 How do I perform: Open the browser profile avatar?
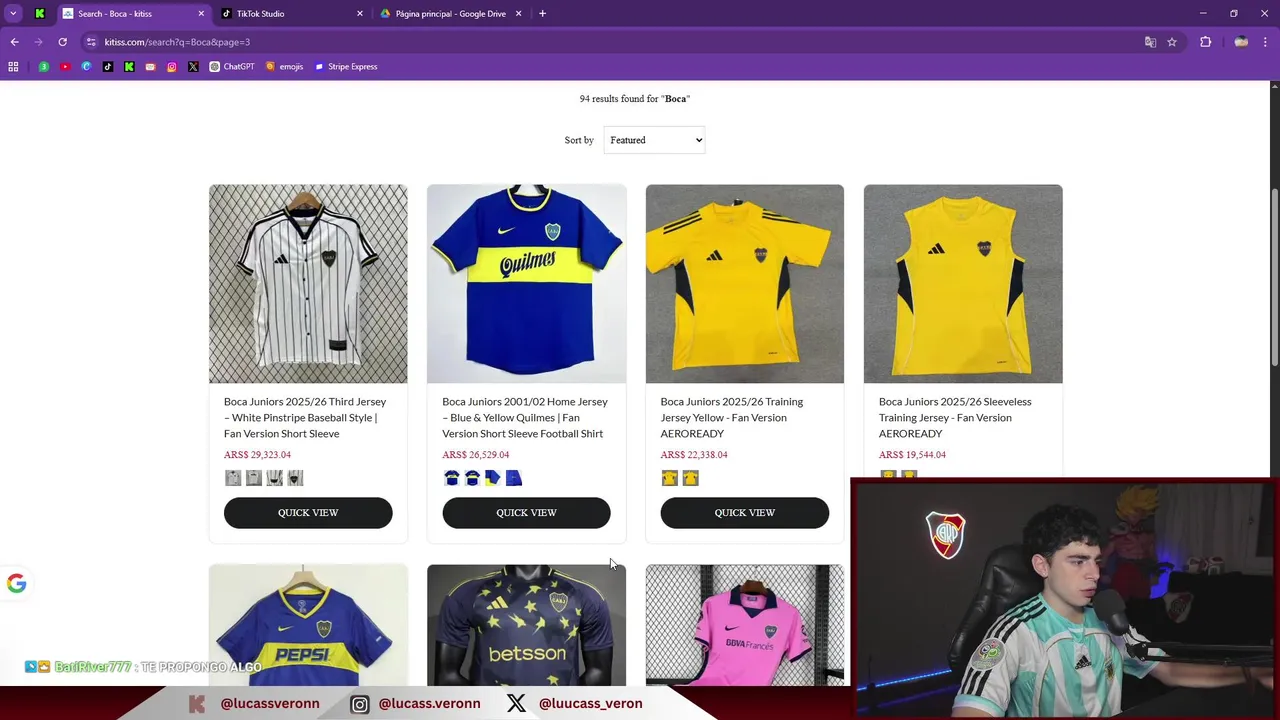coord(1241,42)
